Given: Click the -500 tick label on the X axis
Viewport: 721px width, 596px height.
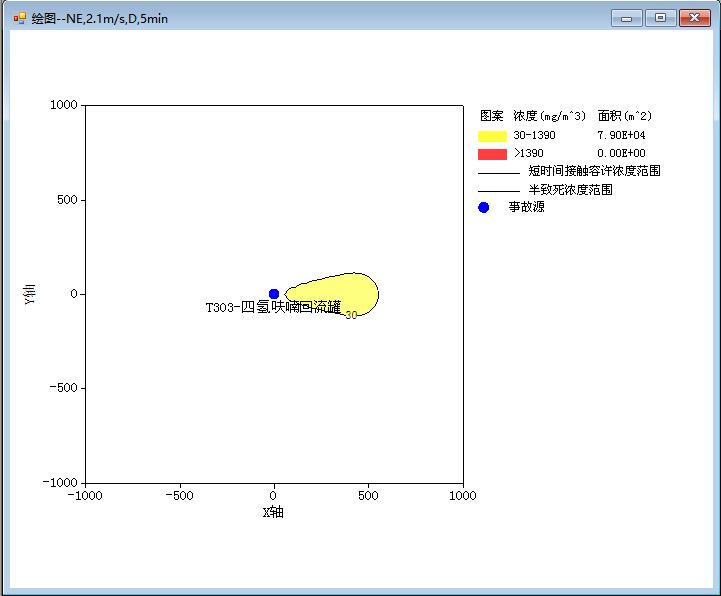Looking at the screenshot, I should coord(179,496).
